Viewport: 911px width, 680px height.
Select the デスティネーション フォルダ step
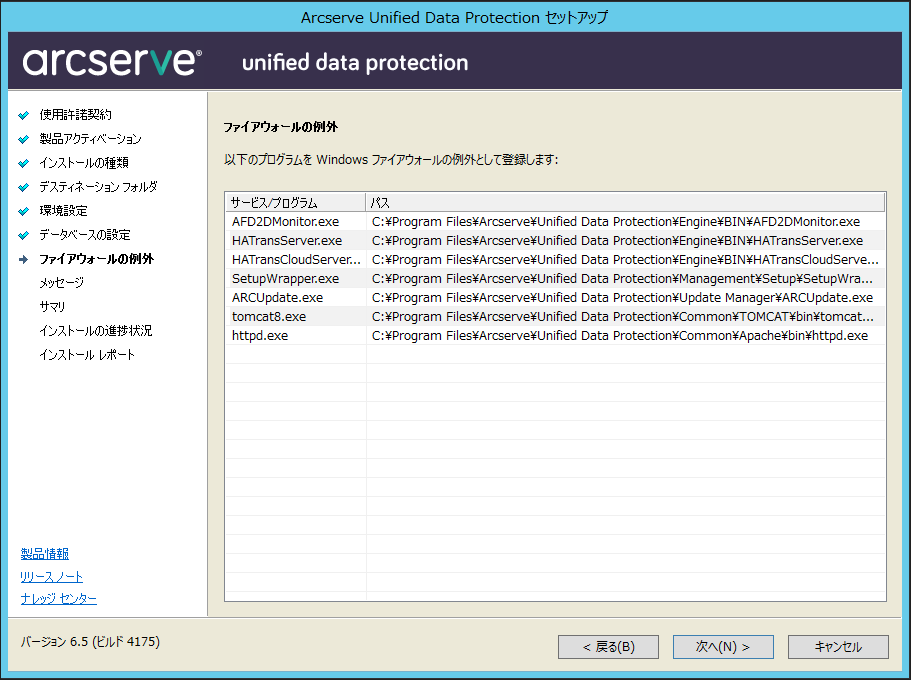98,187
